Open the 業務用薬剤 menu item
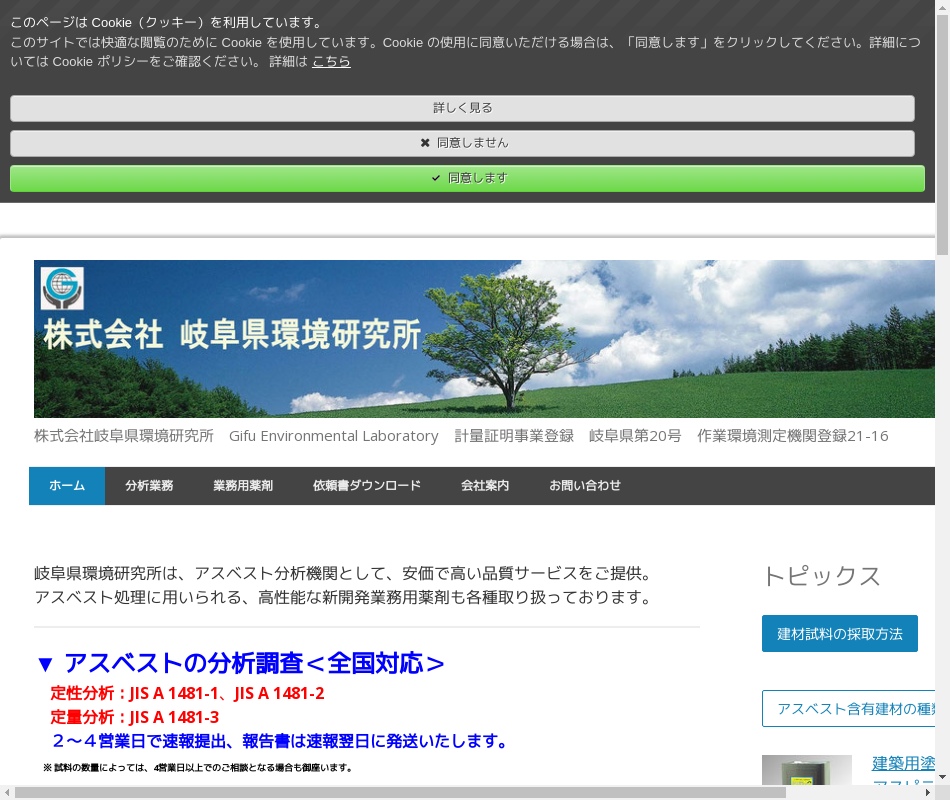 [x=243, y=486]
